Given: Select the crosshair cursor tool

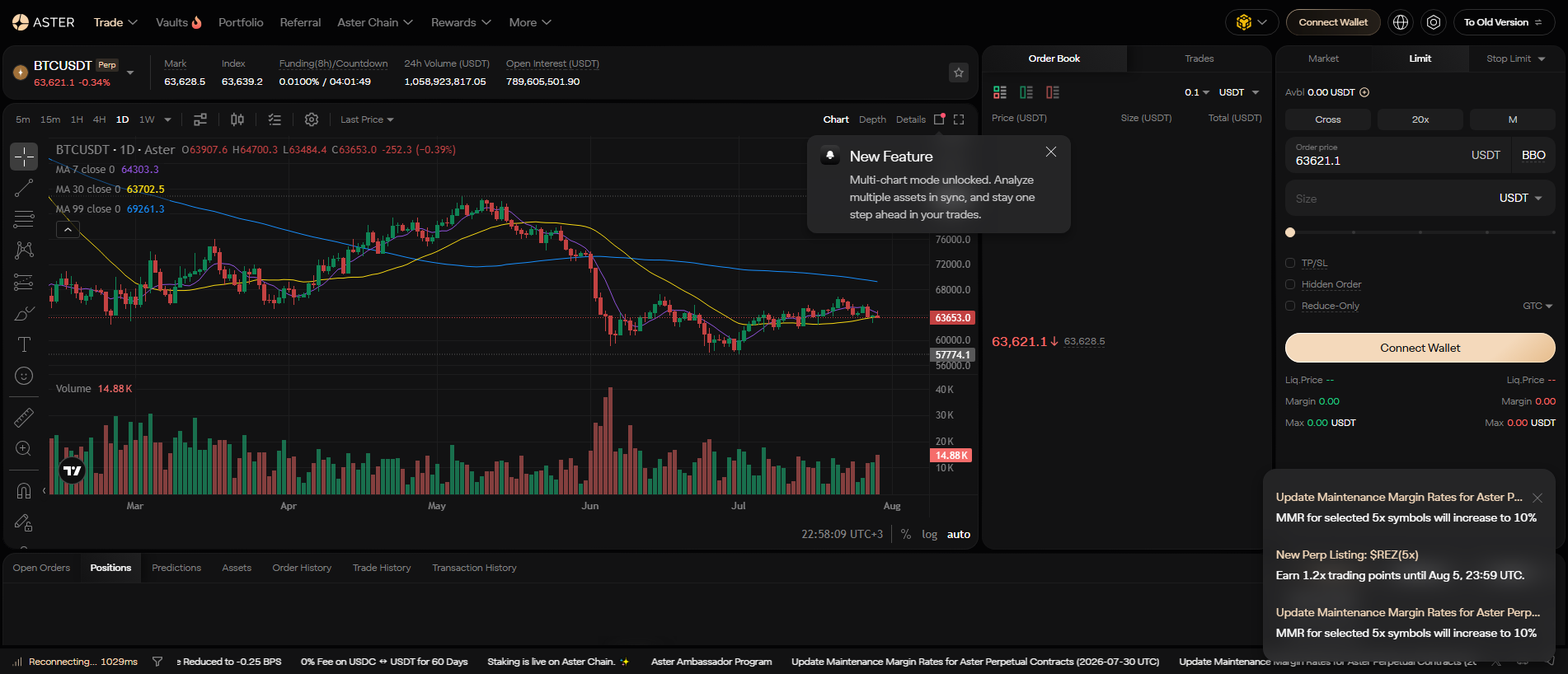Looking at the screenshot, I should pos(24,157).
